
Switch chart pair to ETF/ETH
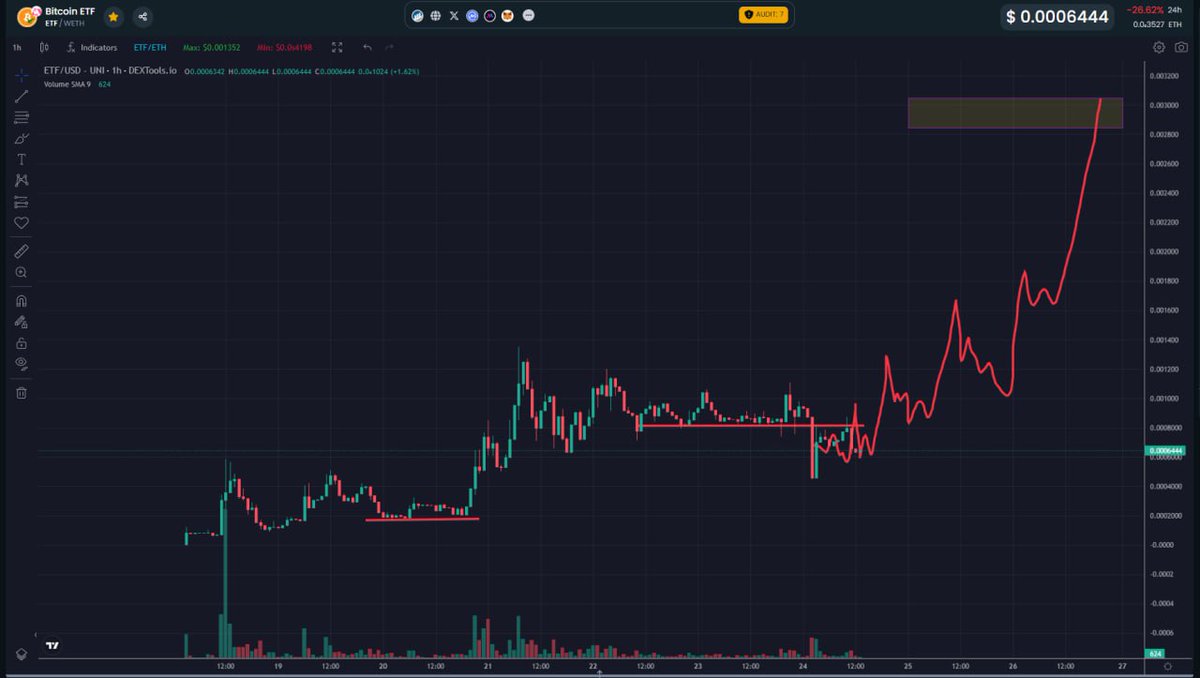148,47
